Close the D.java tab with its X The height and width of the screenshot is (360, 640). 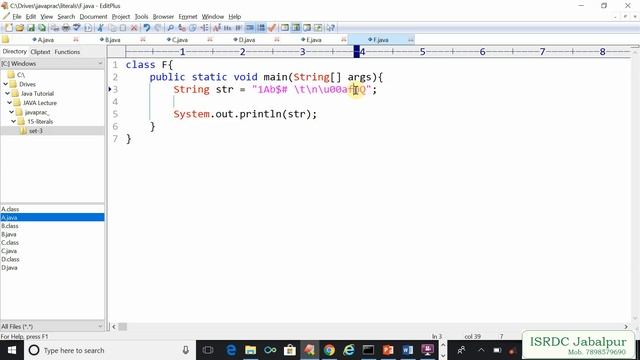277,40
